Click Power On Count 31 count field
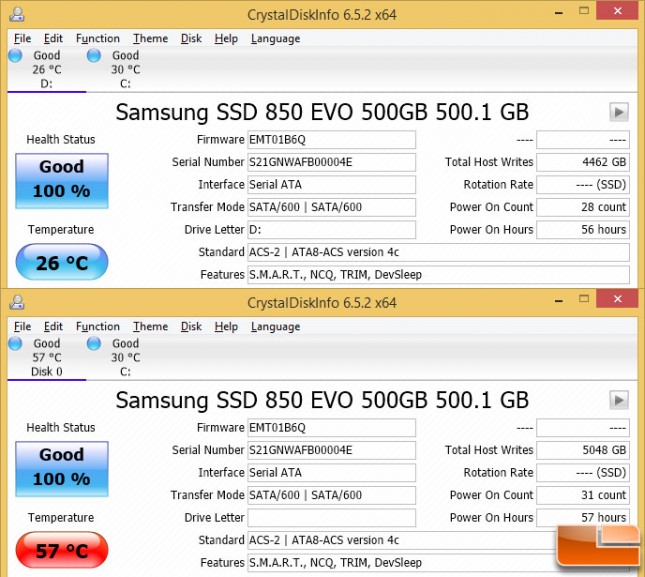645x577 pixels. (x=583, y=495)
